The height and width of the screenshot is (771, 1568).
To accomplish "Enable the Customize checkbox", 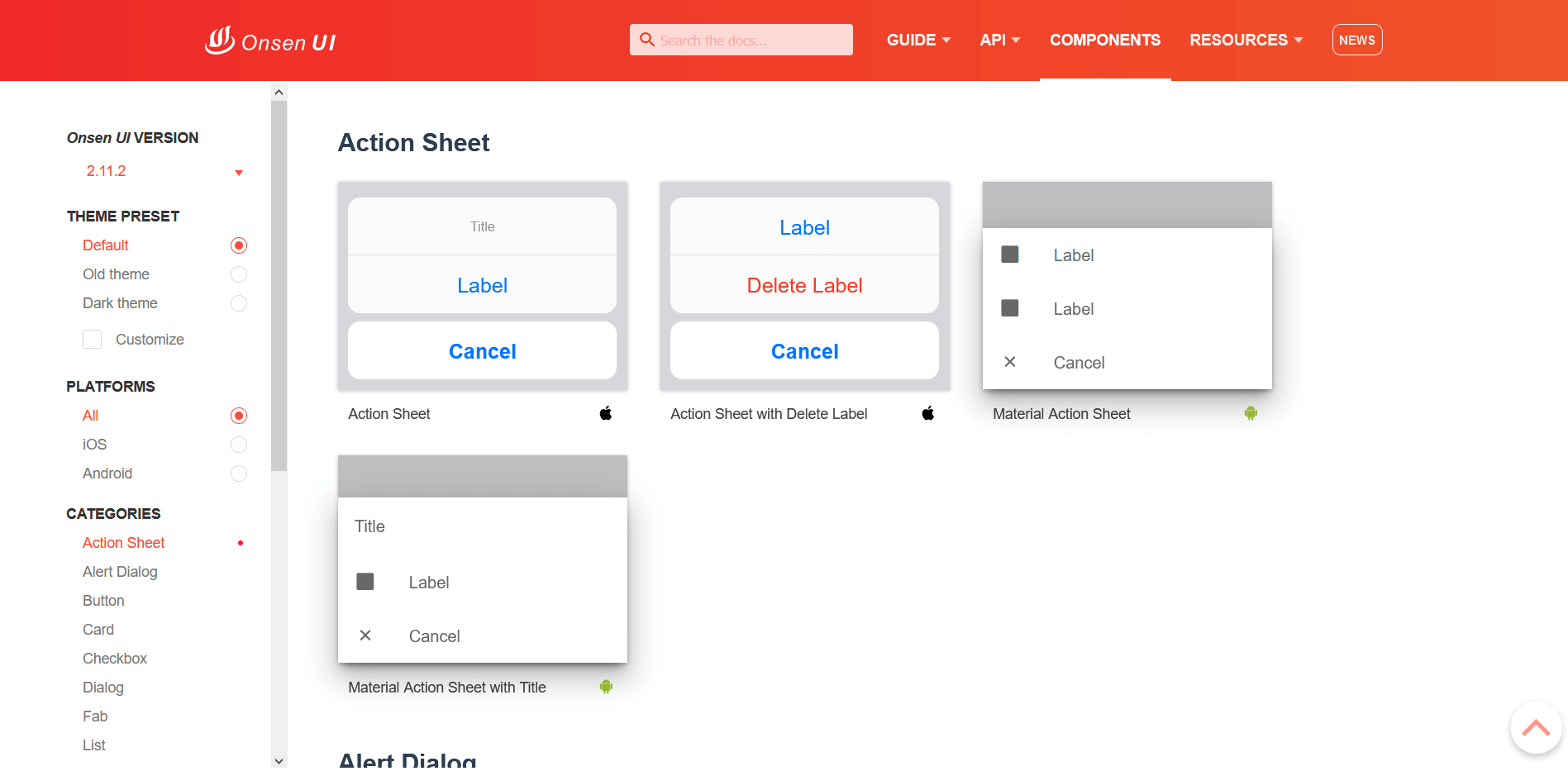I will [92, 339].
